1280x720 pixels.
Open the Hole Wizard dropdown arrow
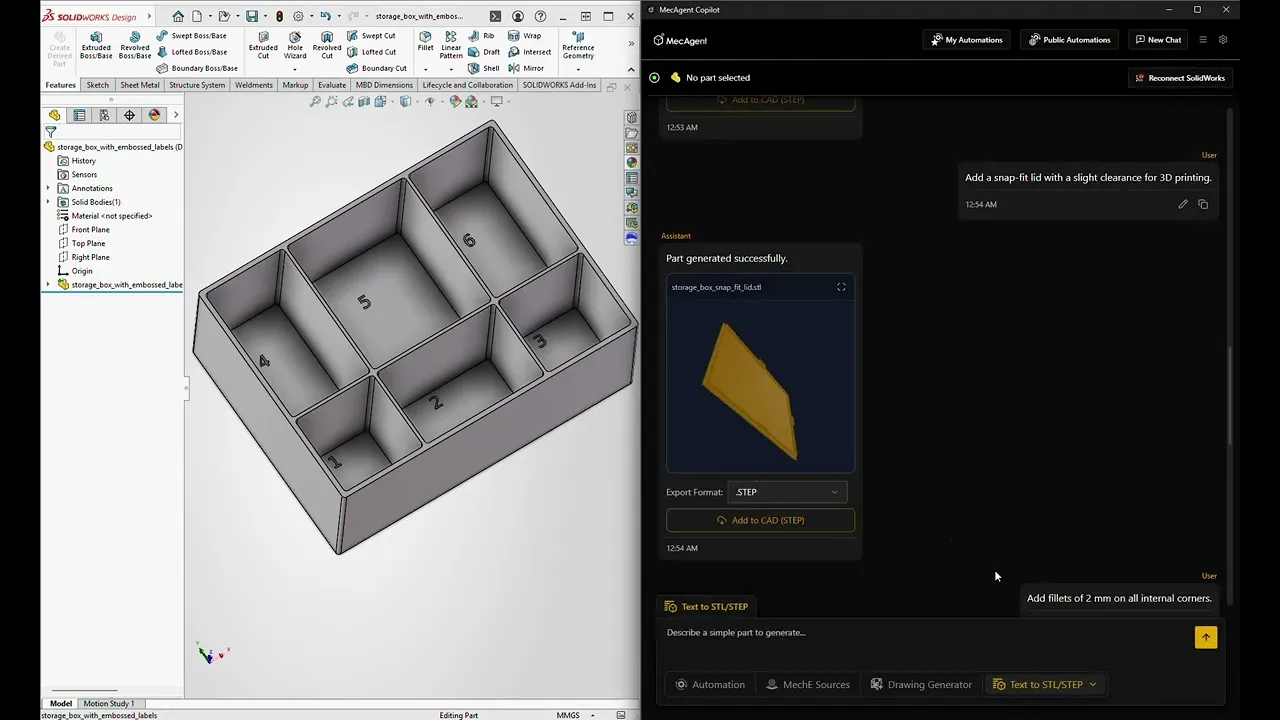pos(295,69)
